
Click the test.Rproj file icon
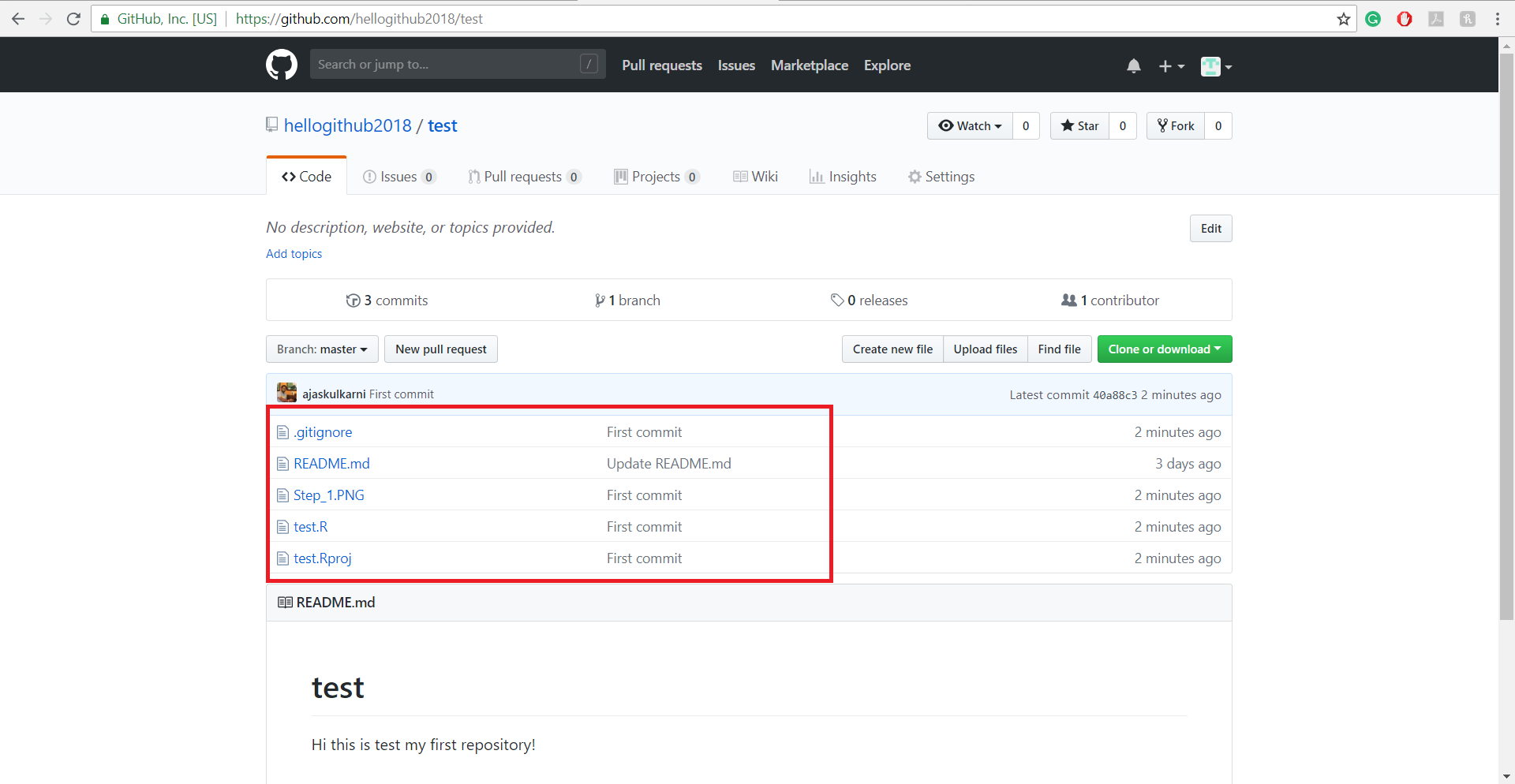[x=282, y=558]
